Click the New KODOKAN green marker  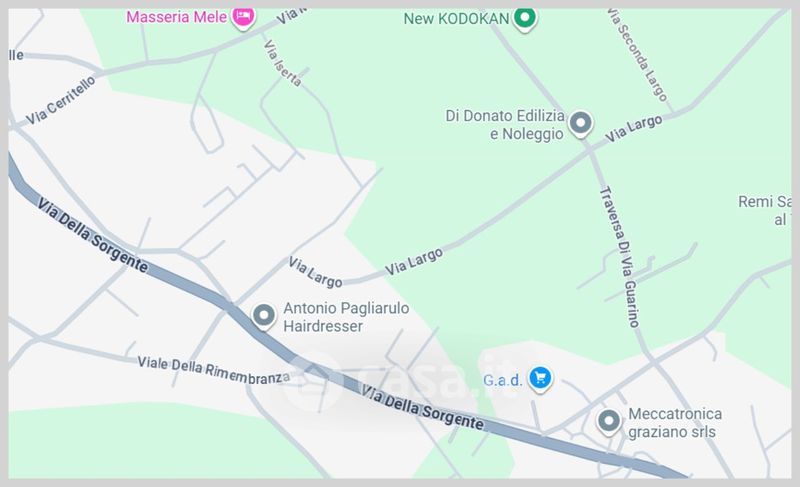tap(525, 19)
